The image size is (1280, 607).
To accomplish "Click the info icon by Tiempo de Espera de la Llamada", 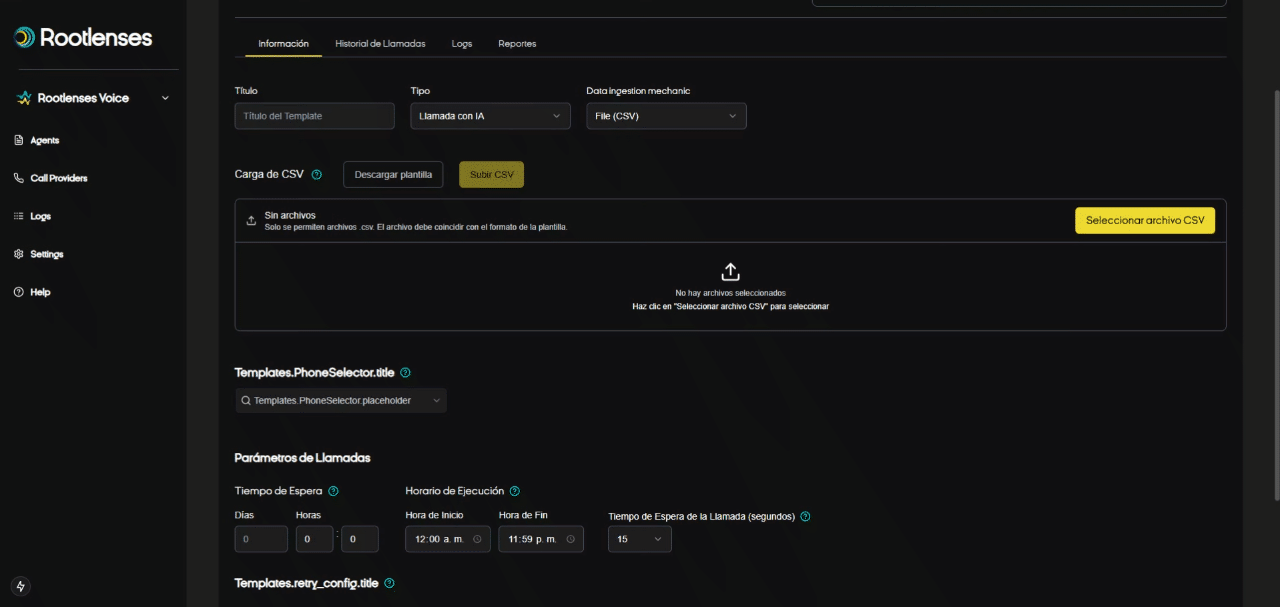I will 805,517.
